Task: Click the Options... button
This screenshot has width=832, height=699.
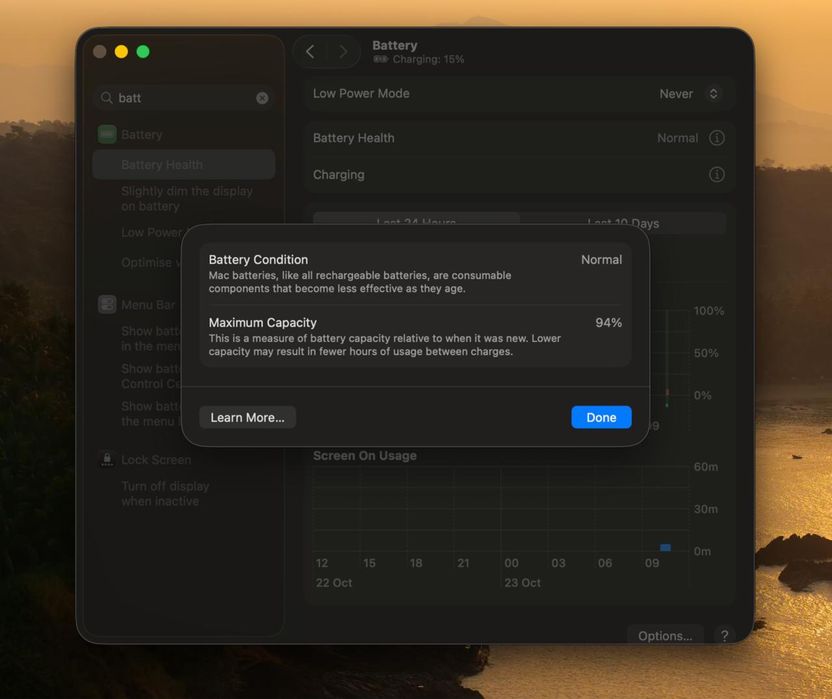Action: tap(665, 636)
